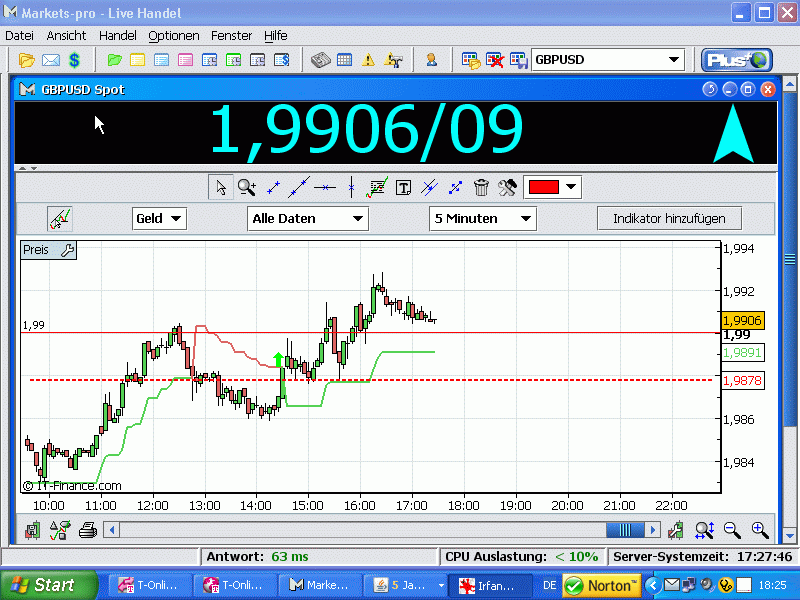Viewport: 800px width, 600px height.
Task: Open the 5 Minuten timeframe dropdown
Action: tap(483, 219)
